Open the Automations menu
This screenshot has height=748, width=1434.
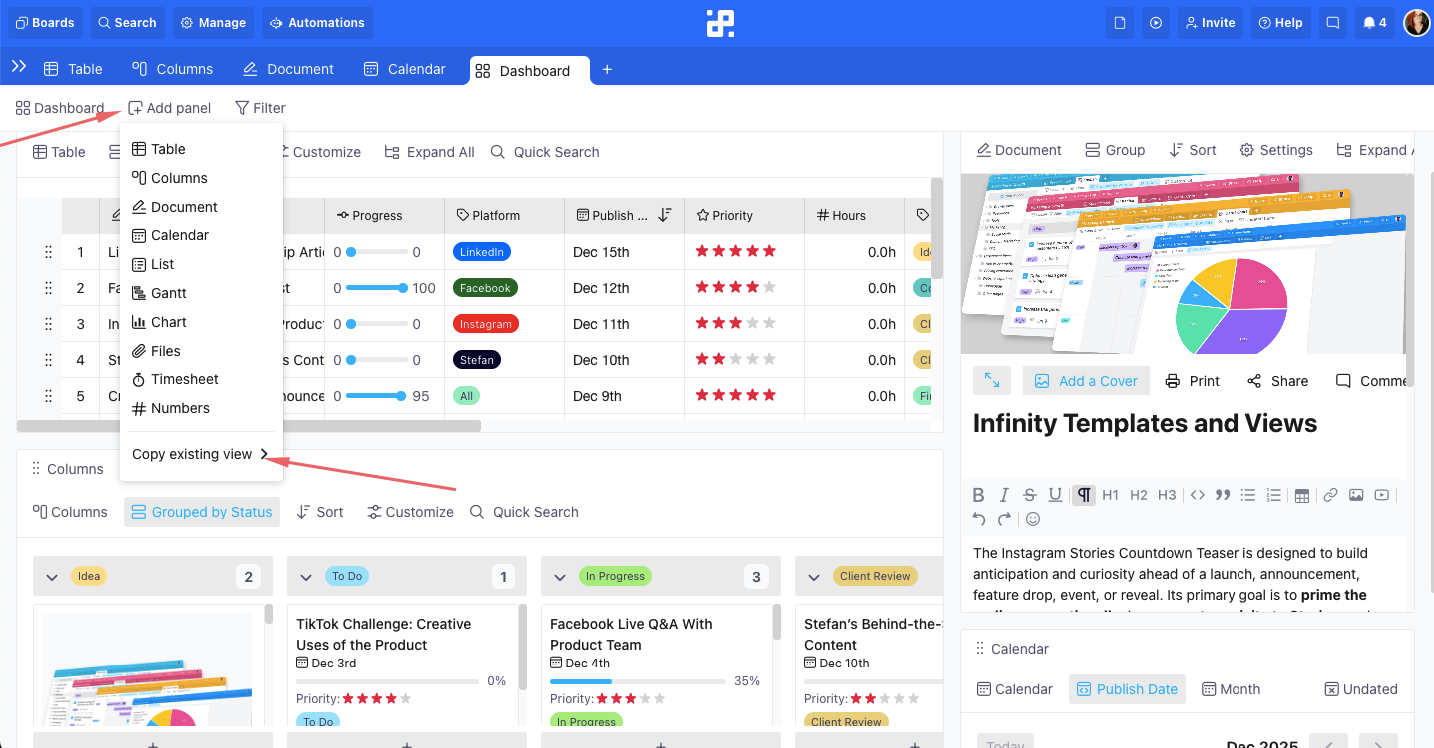tap(317, 22)
